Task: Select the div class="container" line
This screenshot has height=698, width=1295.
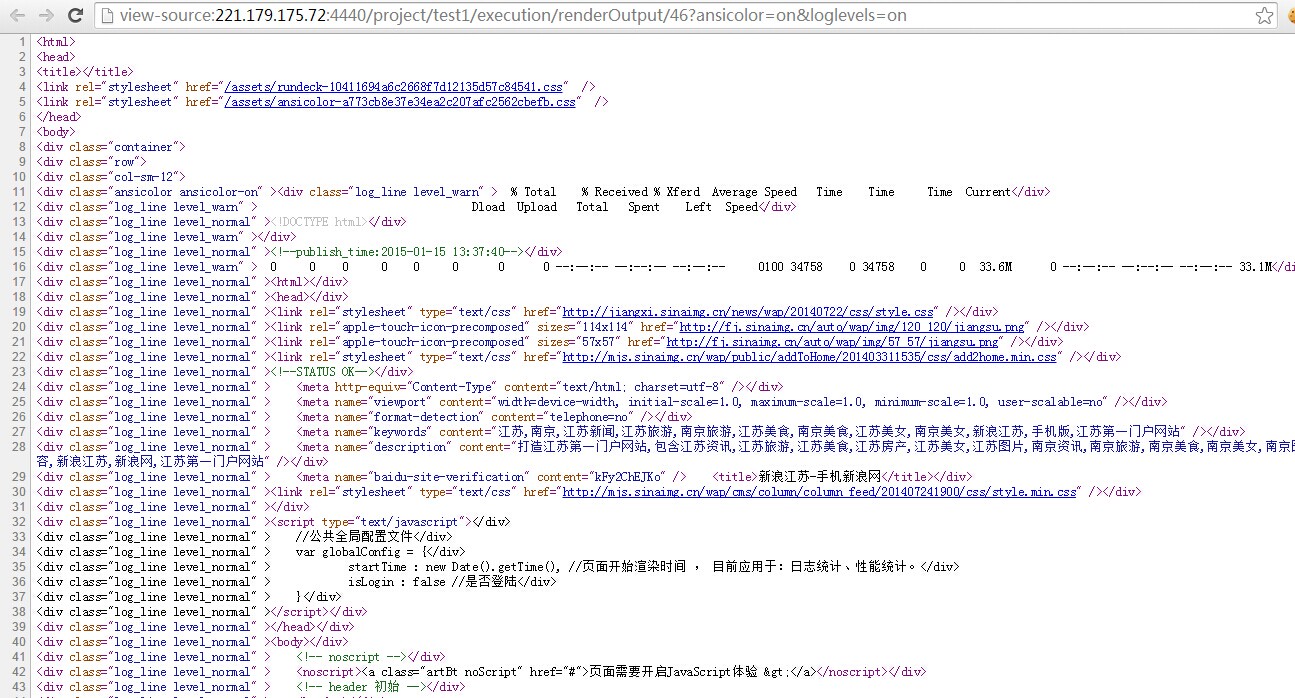Action: click(x=111, y=147)
